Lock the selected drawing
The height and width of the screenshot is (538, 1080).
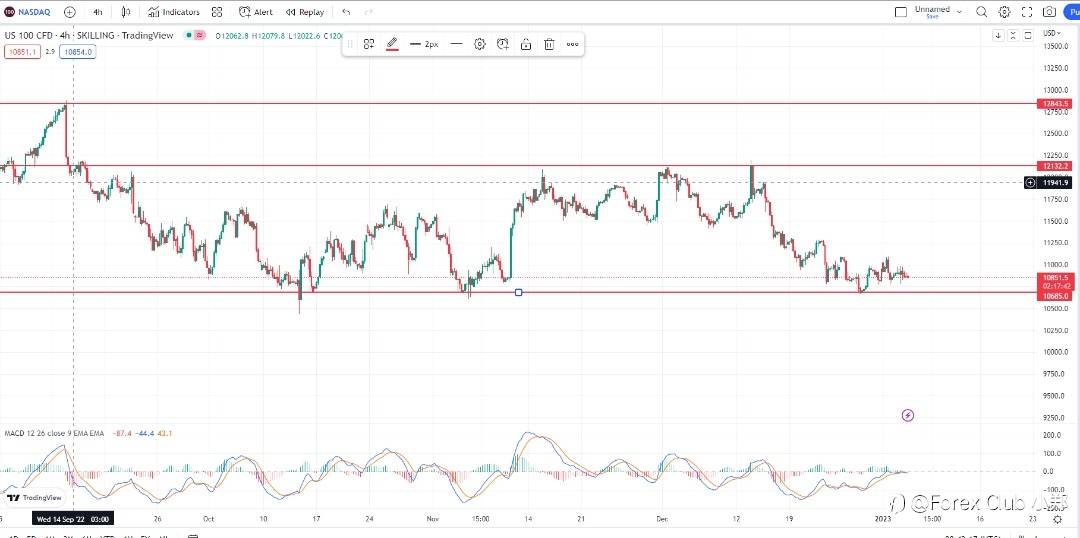tap(526, 44)
